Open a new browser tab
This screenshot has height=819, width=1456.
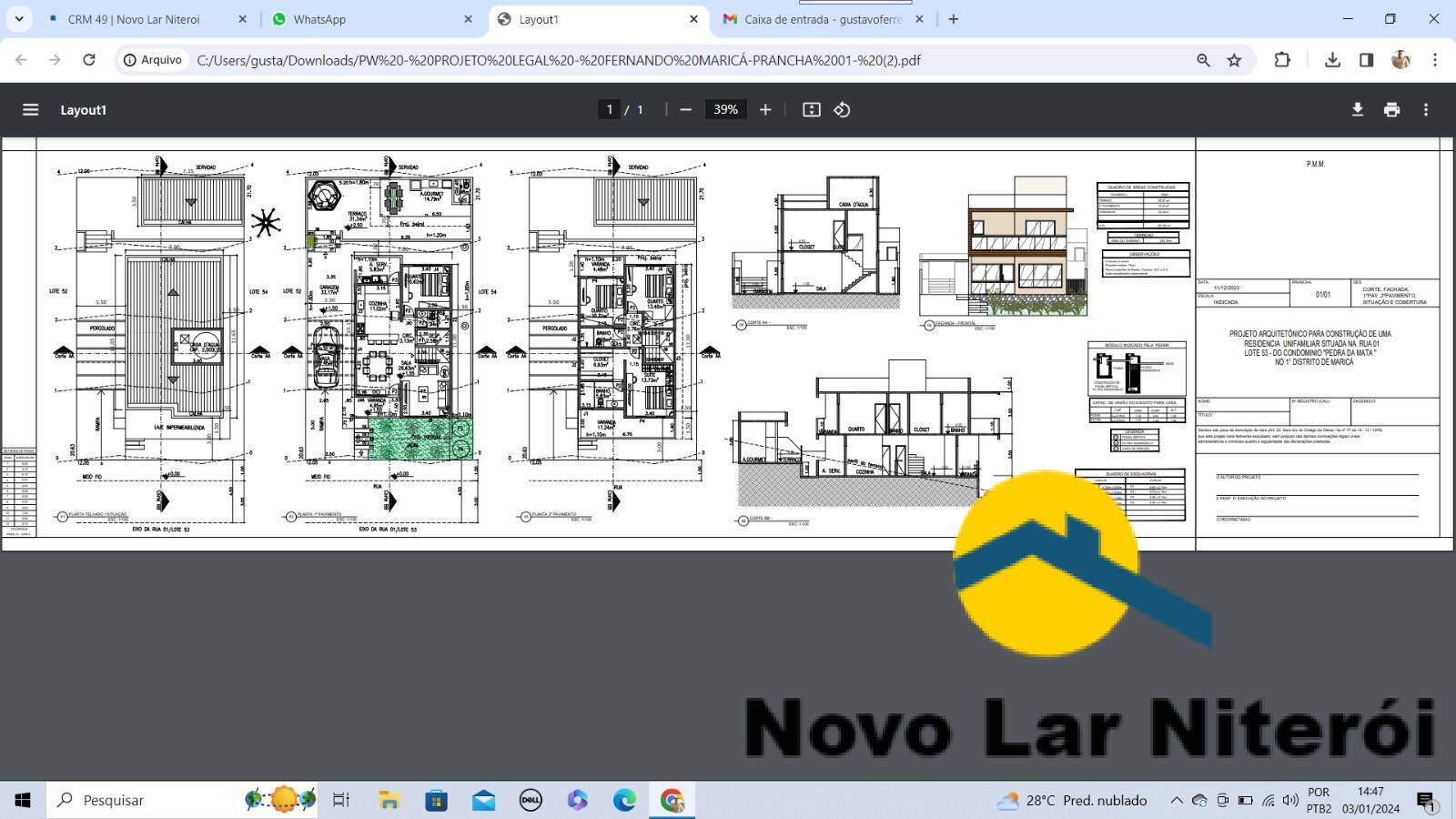(953, 19)
